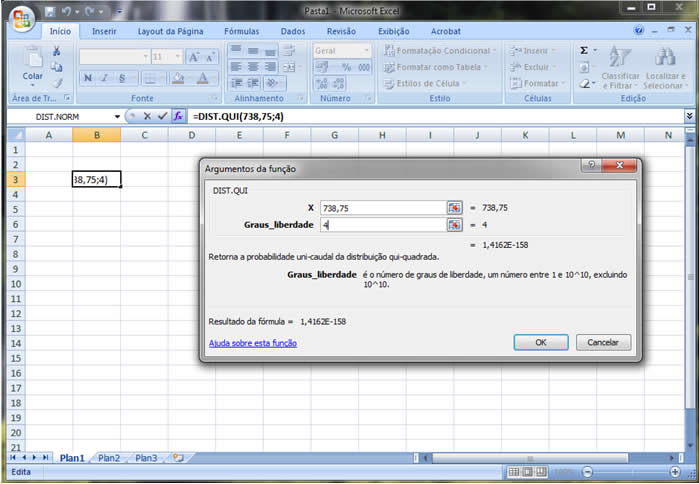Confirm formula with the checkmark icon

pyautogui.click(x=162, y=116)
